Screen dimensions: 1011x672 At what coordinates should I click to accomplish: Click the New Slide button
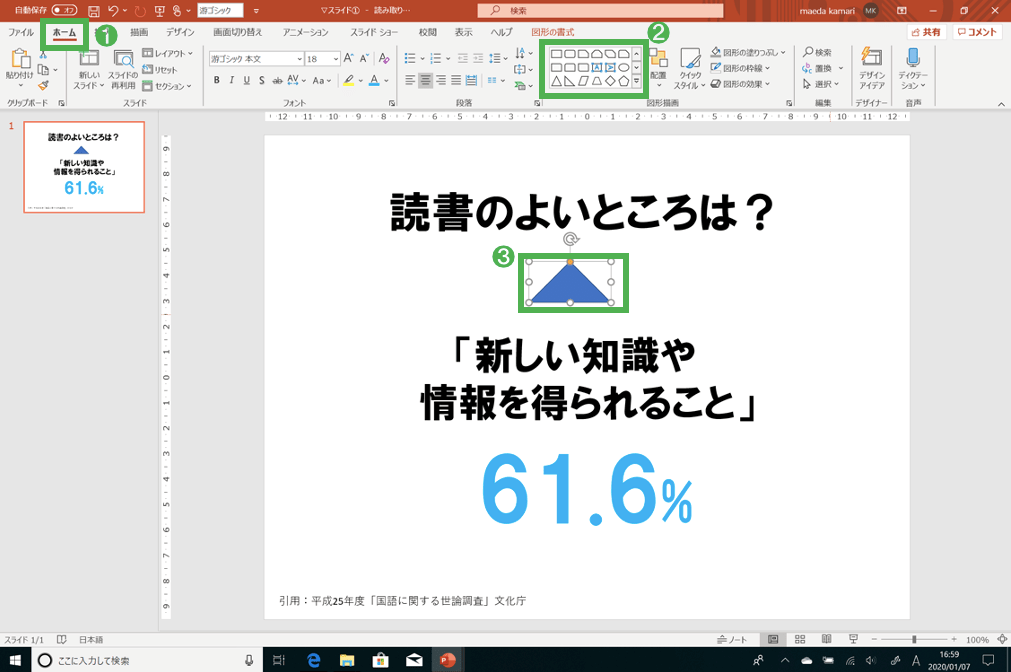click(88, 69)
